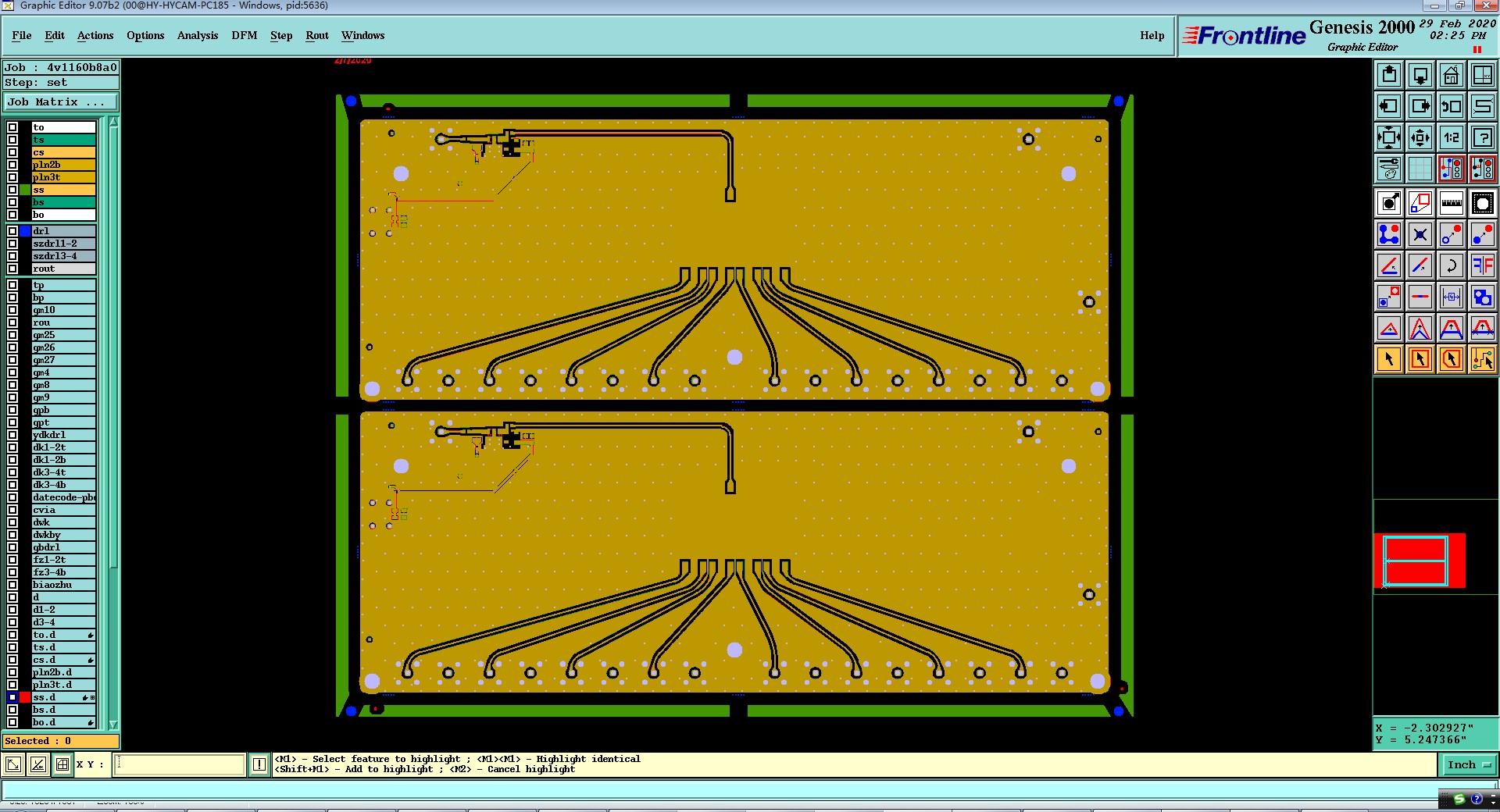
Task: Click the previous view undo-zoom icon
Action: pyautogui.click(x=1452, y=106)
